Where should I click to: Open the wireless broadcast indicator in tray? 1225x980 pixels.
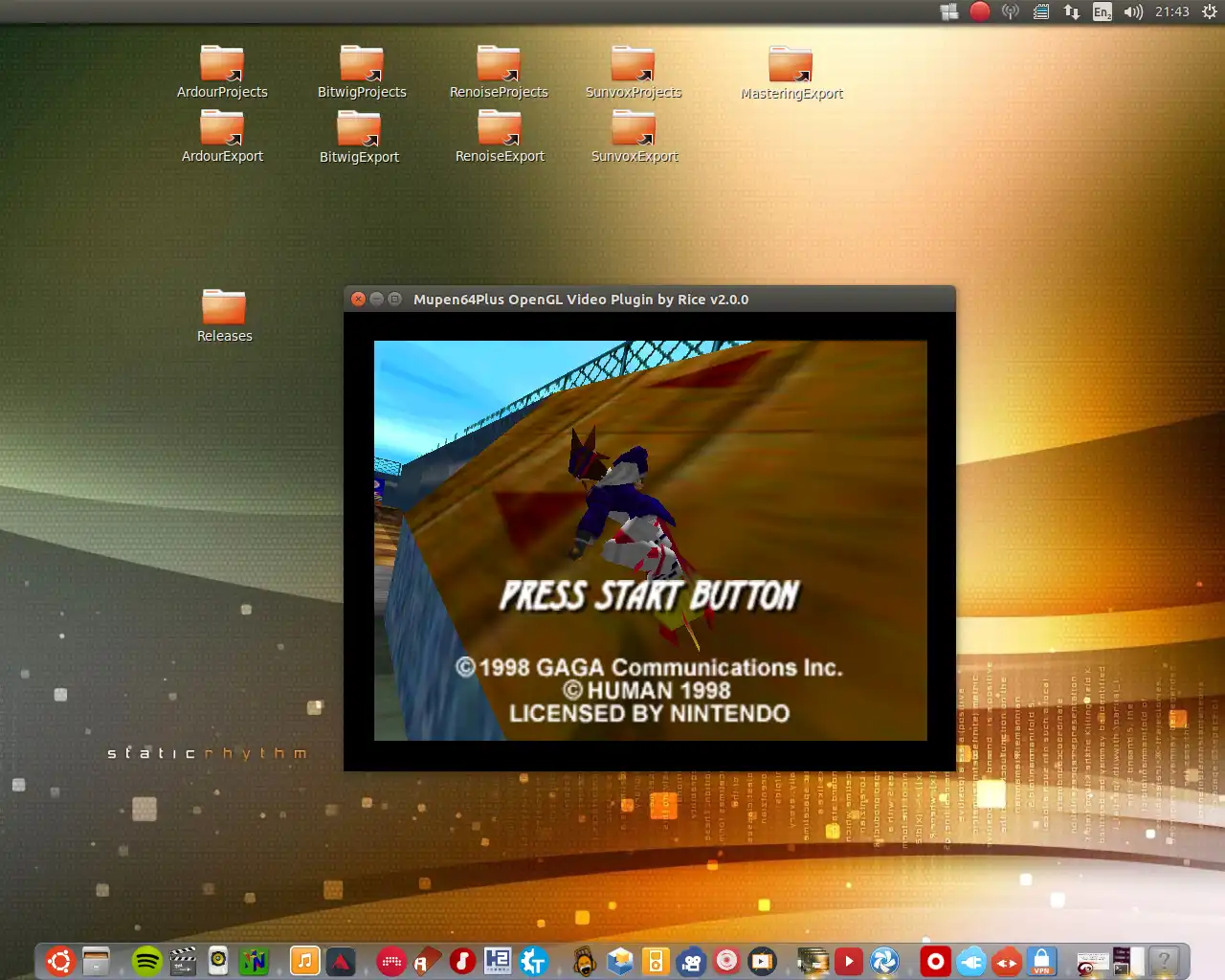[1011, 11]
